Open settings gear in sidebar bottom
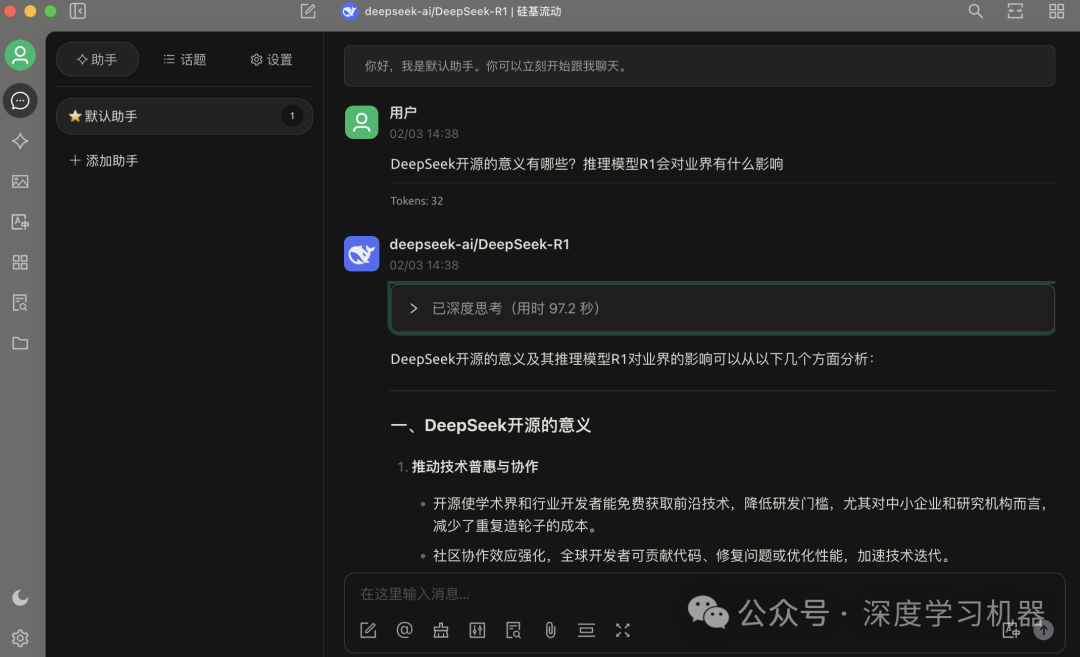 pos(20,638)
